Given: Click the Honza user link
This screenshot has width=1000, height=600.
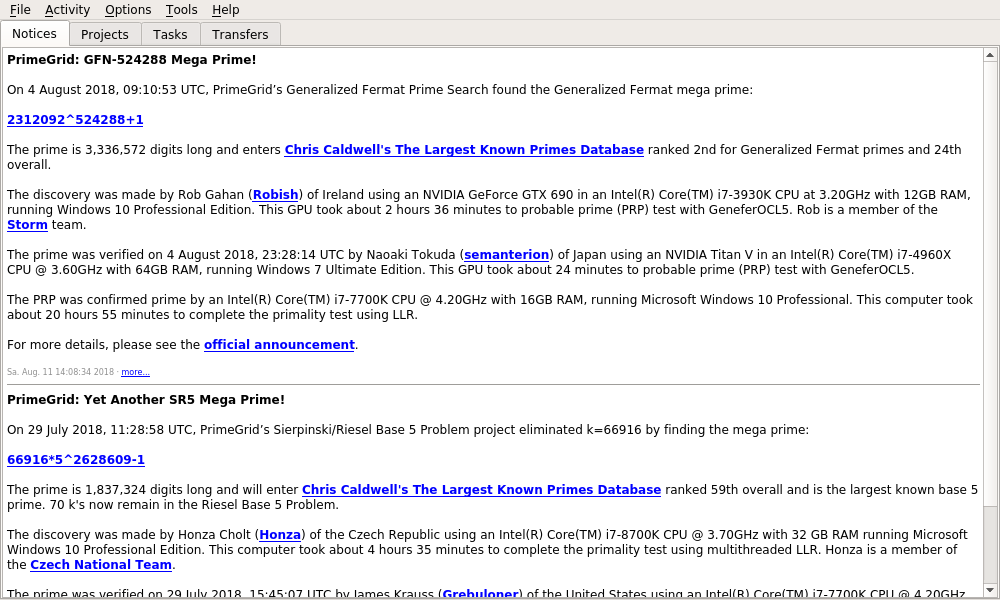Looking at the screenshot, I should 280,535.
